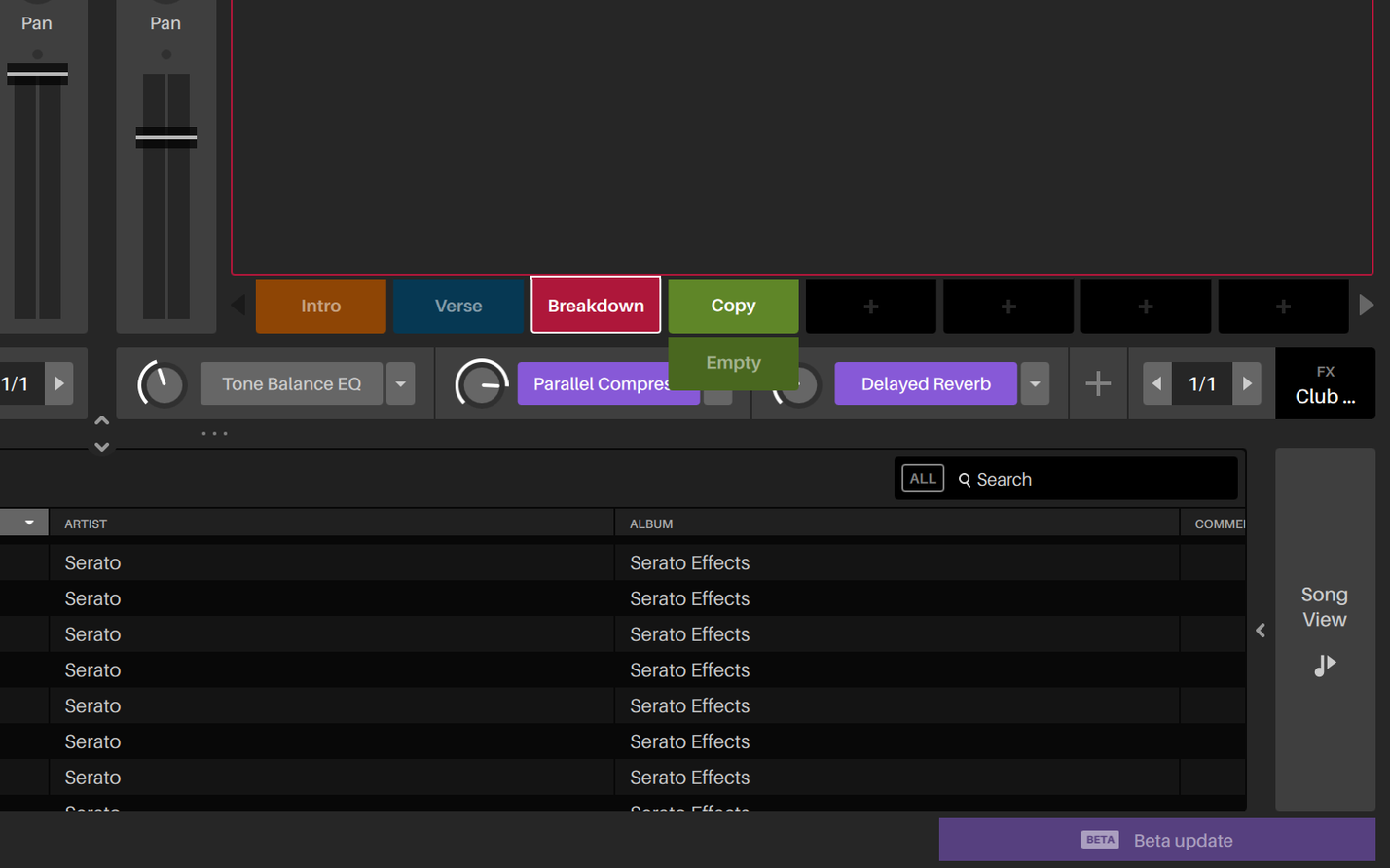1390x868 pixels.
Task: Select the Breakdown scene
Action: (x=595, y=305)
